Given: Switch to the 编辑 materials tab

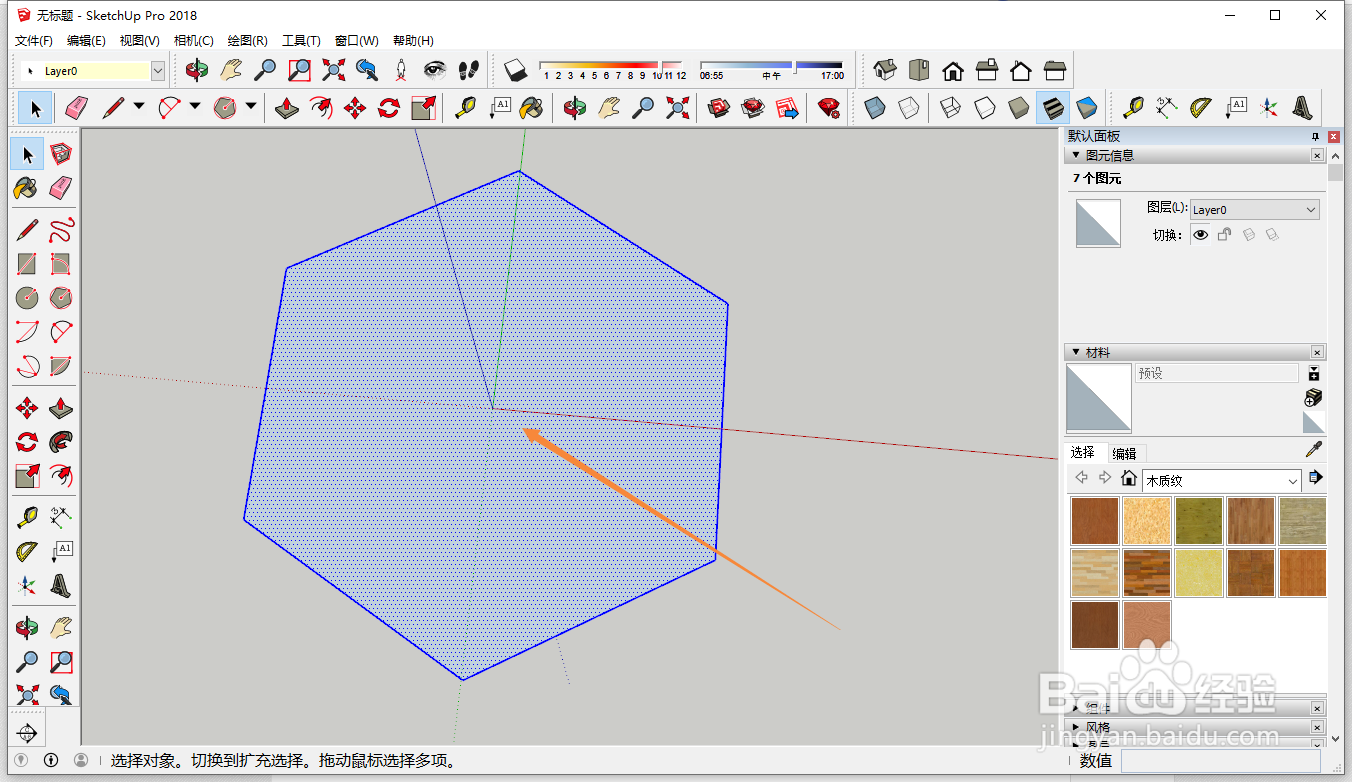Looking at the screenshot, I should coord(1124,453).
